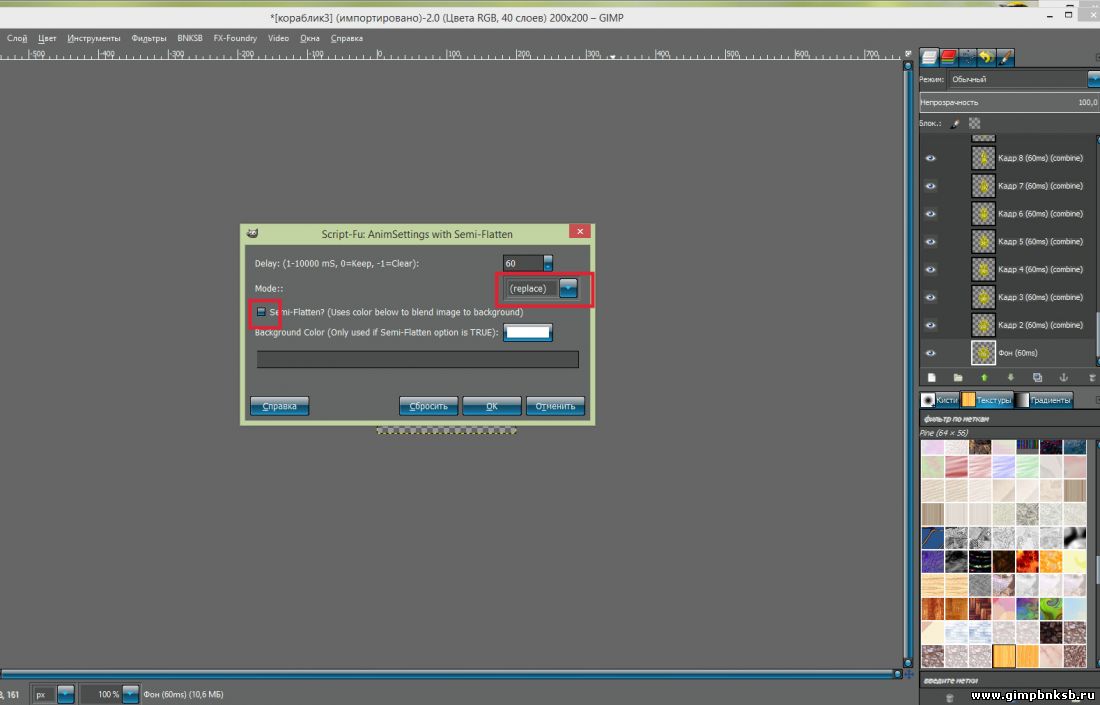Click the lock alpha channel checkerboard icon
The image size is (1100, 705).
pyautogui.click(x=974, y=123)
